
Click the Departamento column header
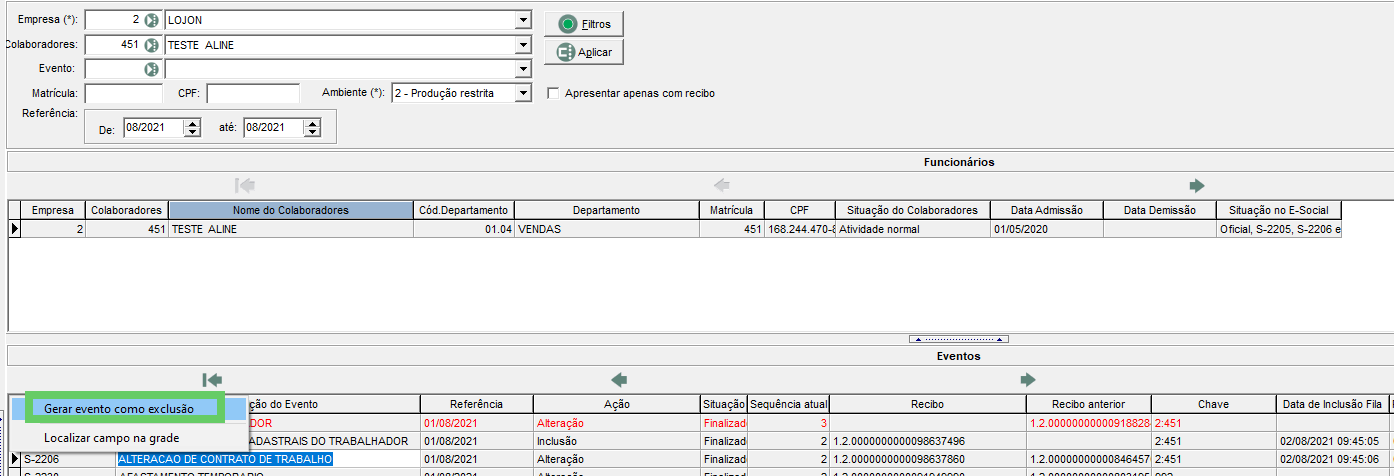pyautogui.click(x=607, y=210)
